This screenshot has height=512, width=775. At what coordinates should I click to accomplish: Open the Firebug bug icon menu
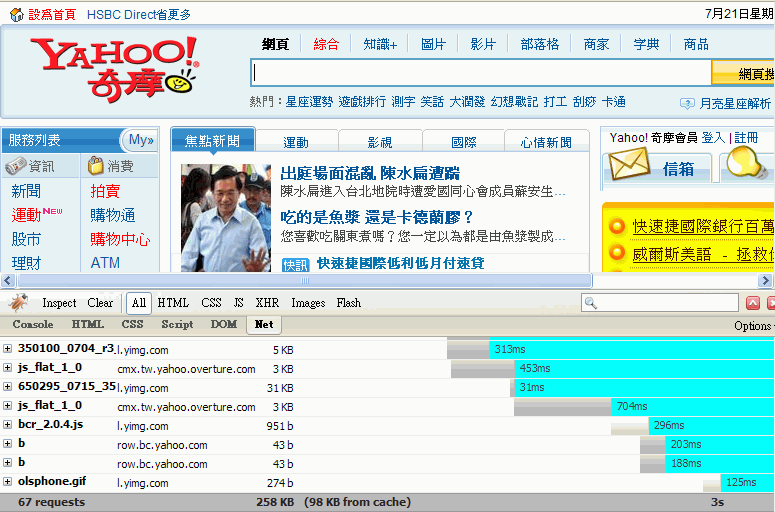[18, 302]
